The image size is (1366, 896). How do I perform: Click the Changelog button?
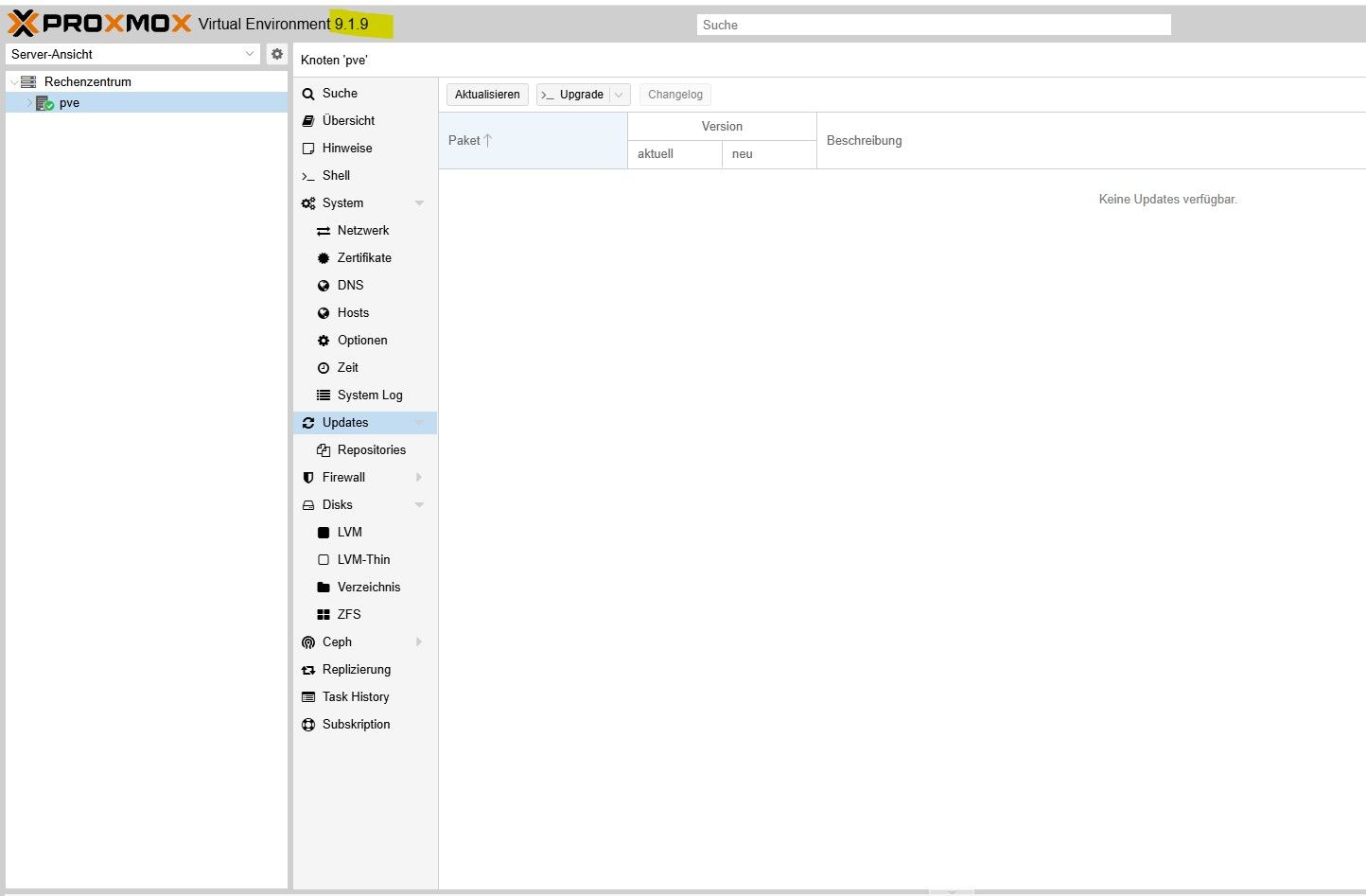point(675,95)
